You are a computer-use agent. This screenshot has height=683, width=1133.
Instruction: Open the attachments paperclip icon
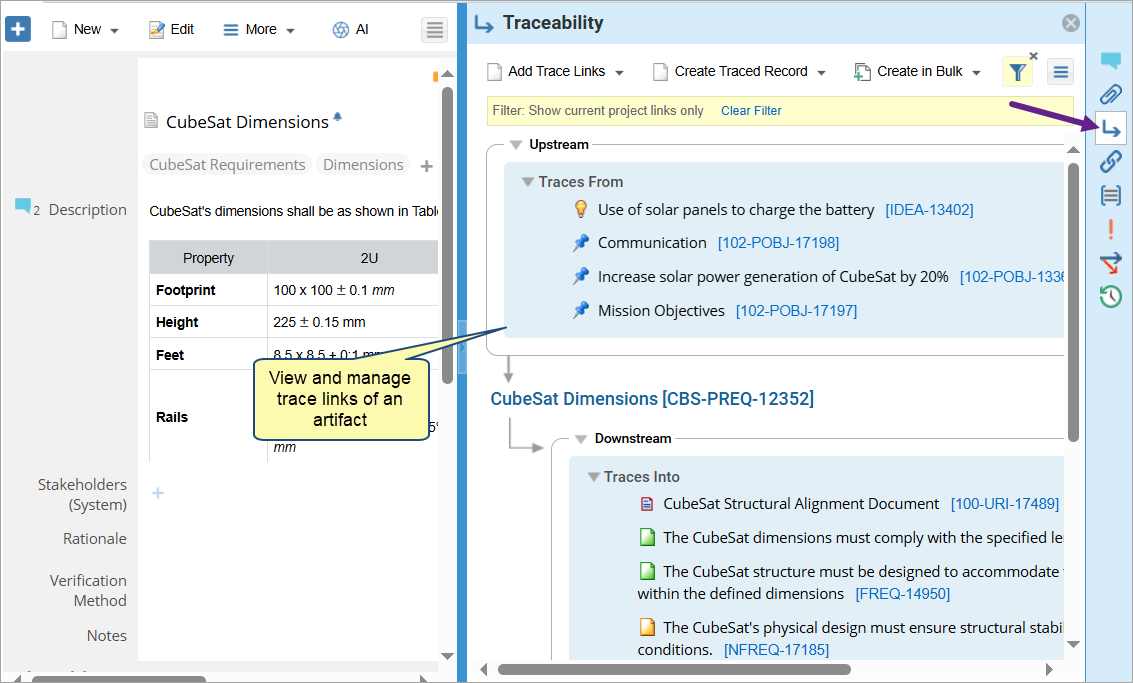[1110, 95]
